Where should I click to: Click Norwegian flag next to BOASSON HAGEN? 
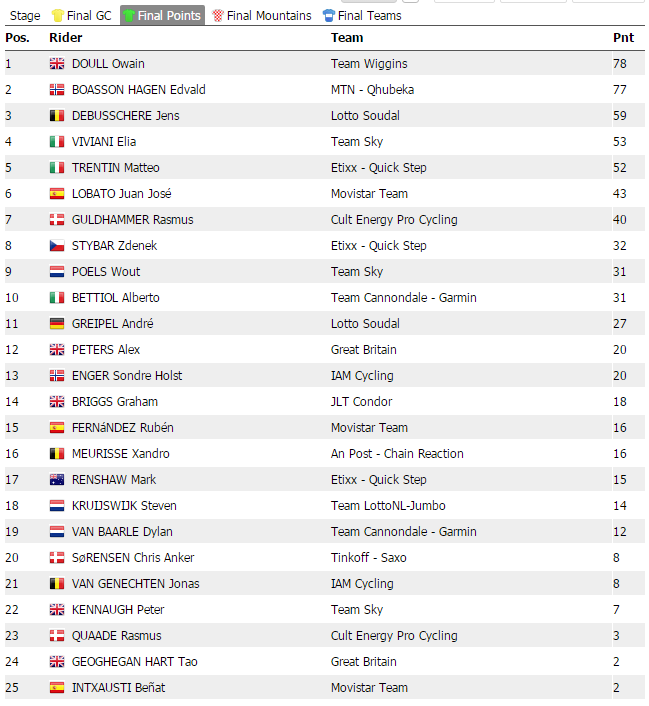click(x=57, y=90)
